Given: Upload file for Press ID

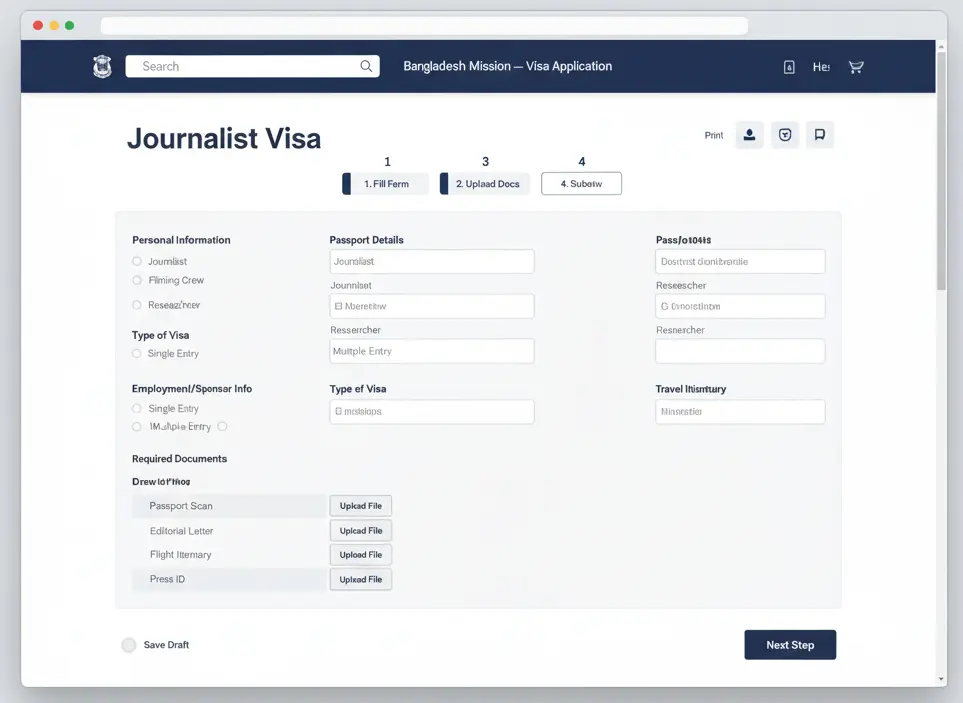Looking at the screenshot, I should [361, 579].
